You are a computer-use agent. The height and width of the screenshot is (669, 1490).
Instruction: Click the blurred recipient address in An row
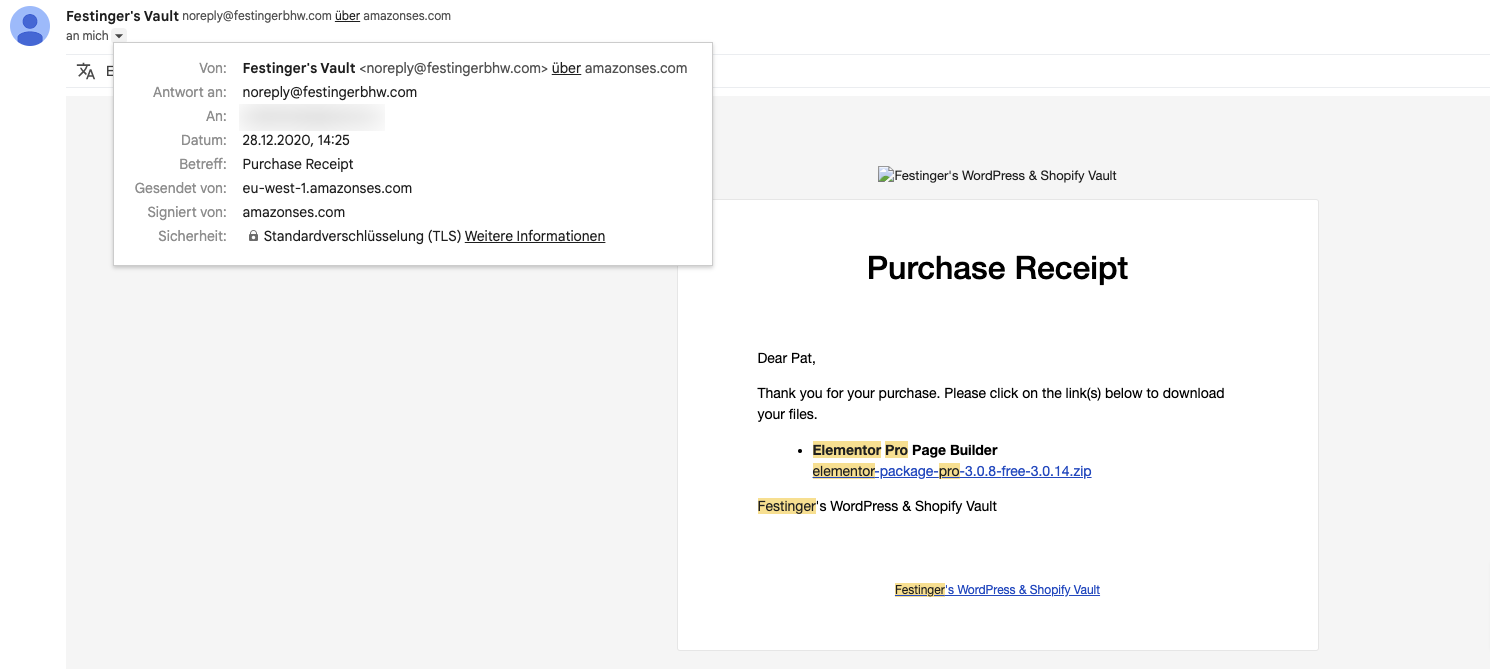click(312, 117)
